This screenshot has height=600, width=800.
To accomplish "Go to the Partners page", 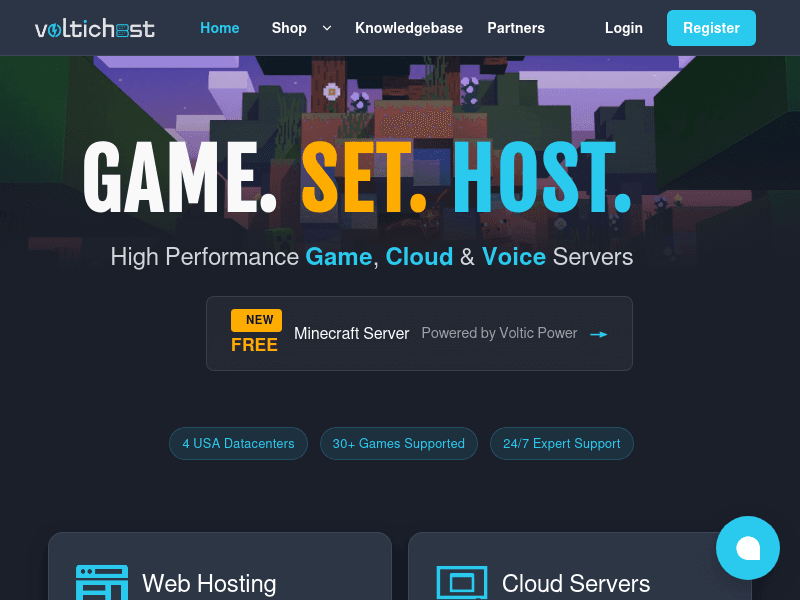I will point(516,28).
